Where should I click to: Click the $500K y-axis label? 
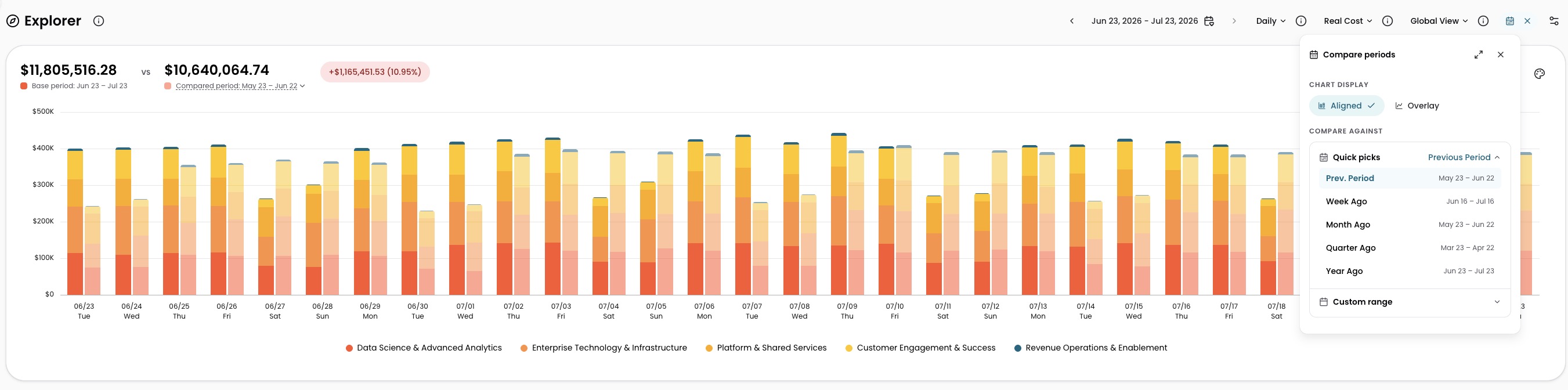pos(43,112)
